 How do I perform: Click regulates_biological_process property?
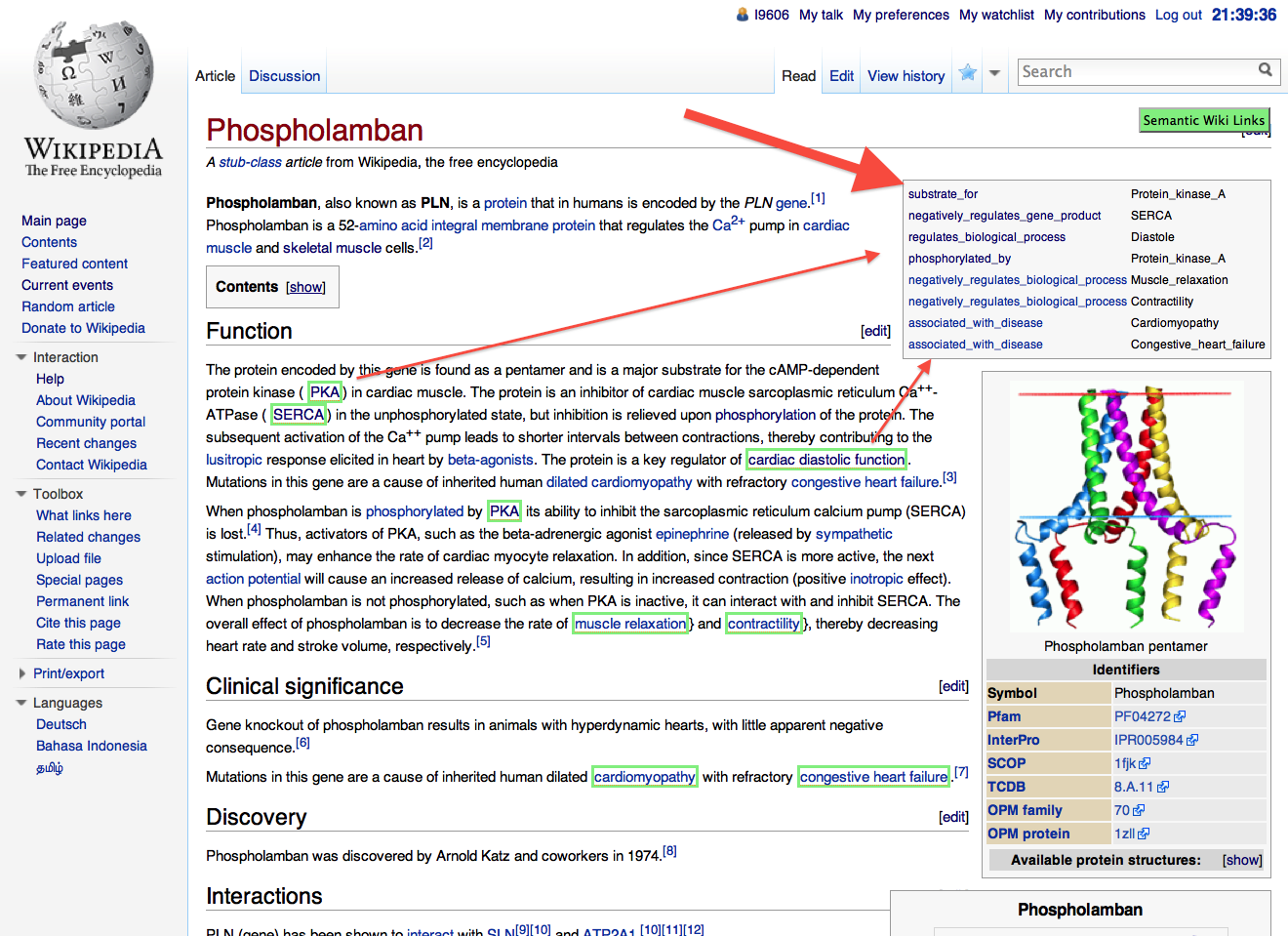986,237
